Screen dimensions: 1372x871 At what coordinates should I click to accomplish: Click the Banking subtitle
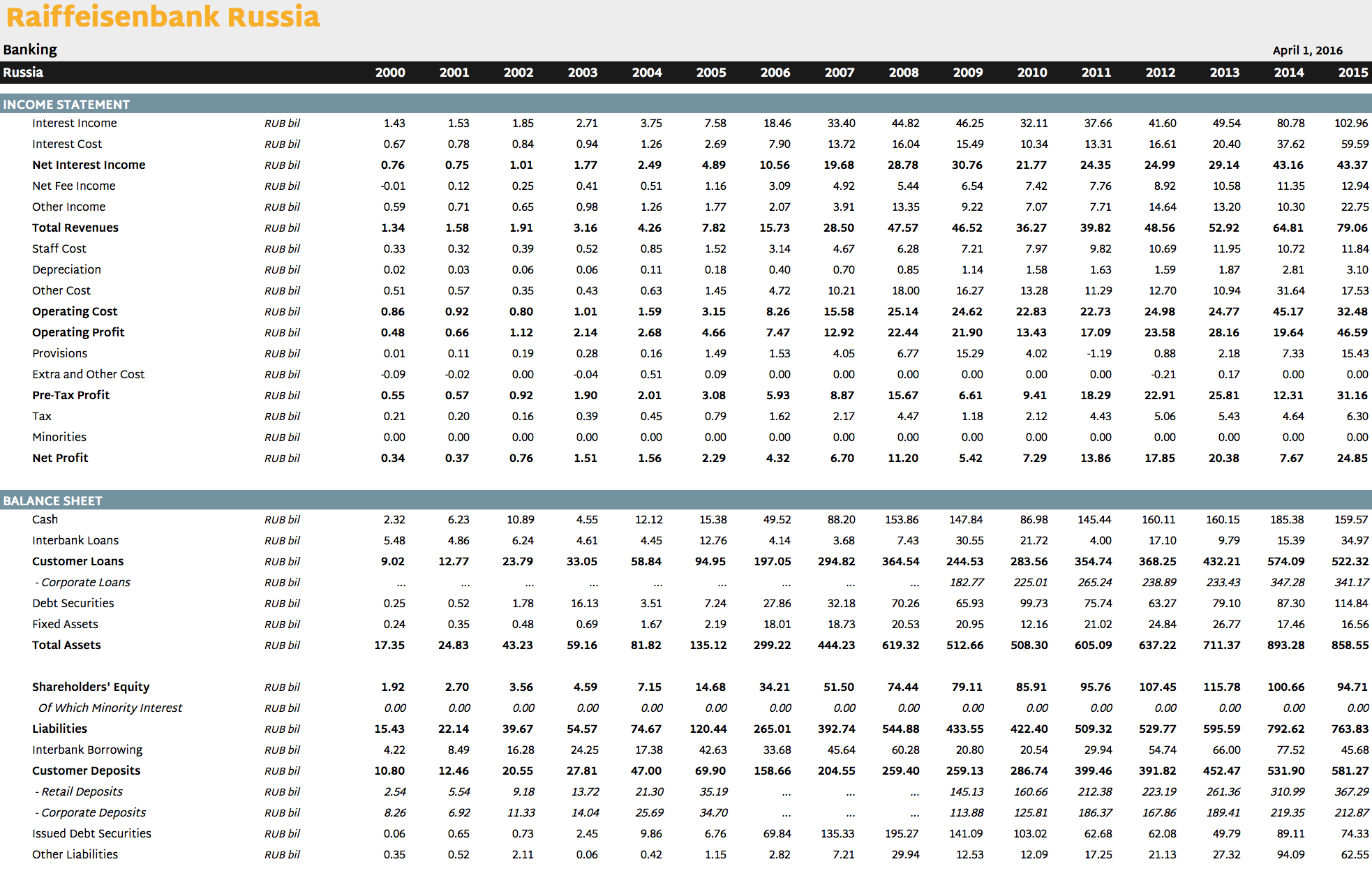[30, 50]
